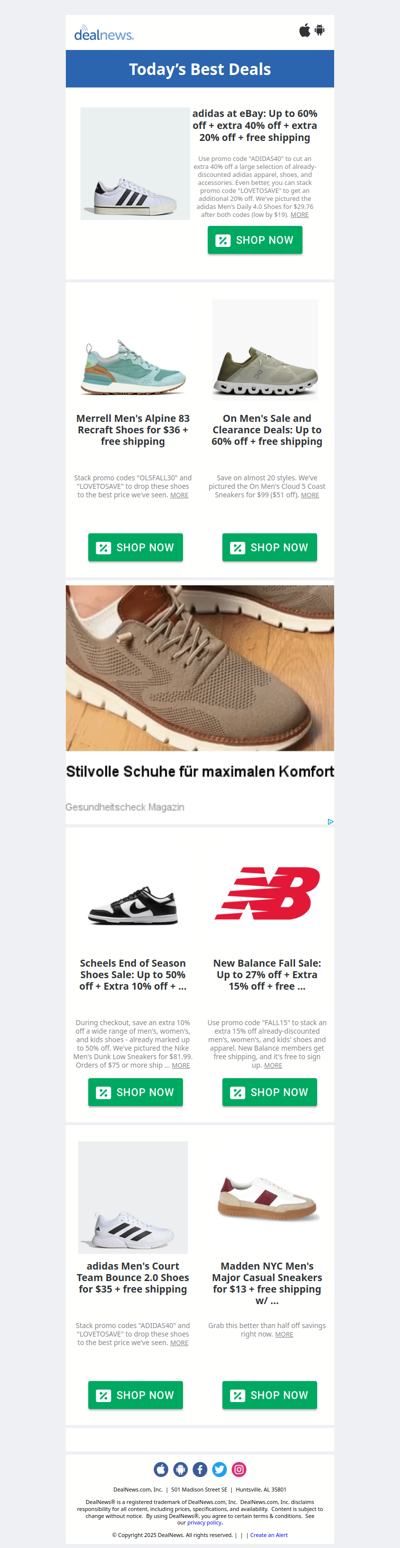Viewport: 400px width, 1548px height.
Task: Open the privacy policy link
Action: tap(204, 1522)
